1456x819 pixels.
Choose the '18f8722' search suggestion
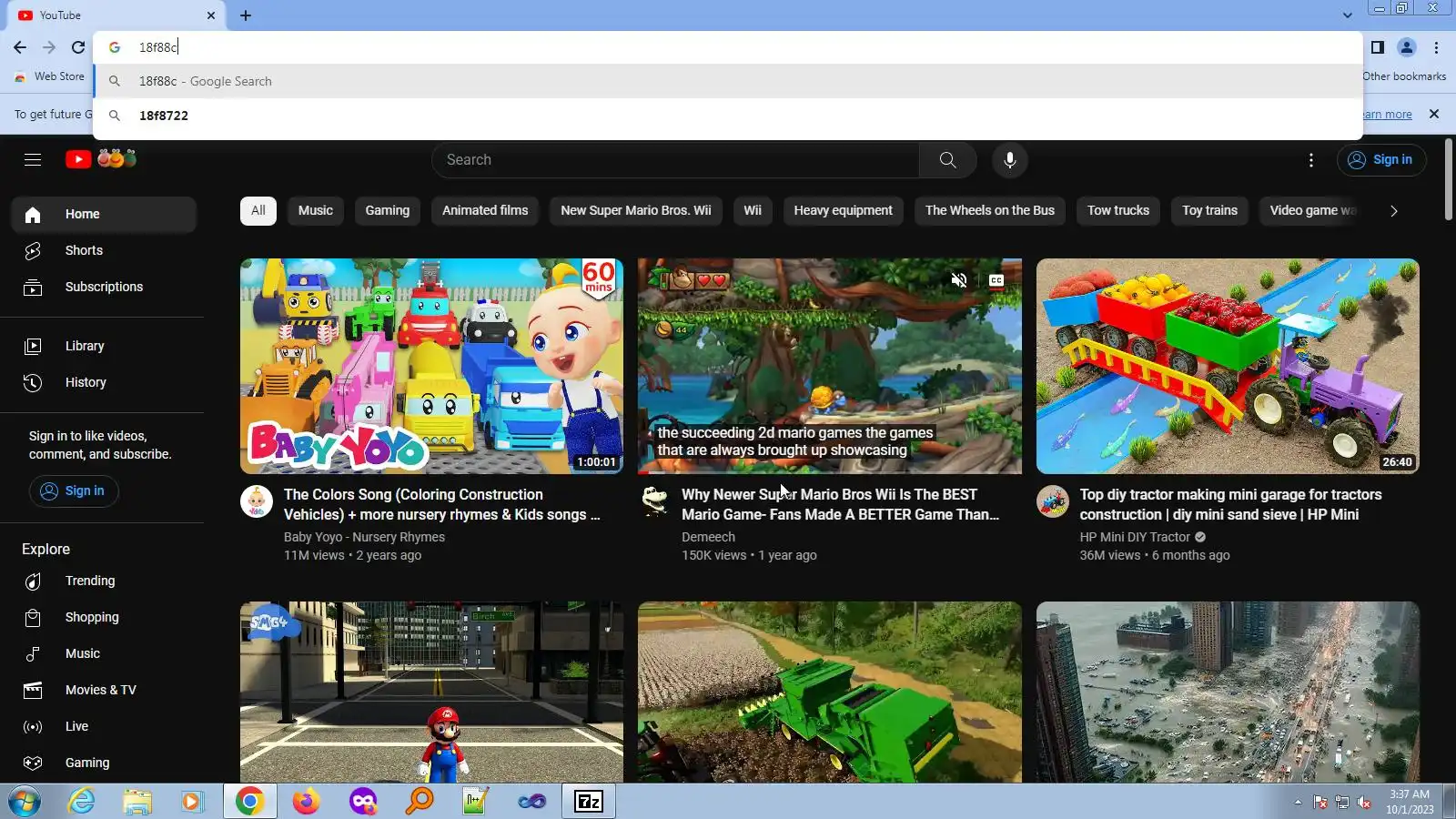tap(728, 116)
